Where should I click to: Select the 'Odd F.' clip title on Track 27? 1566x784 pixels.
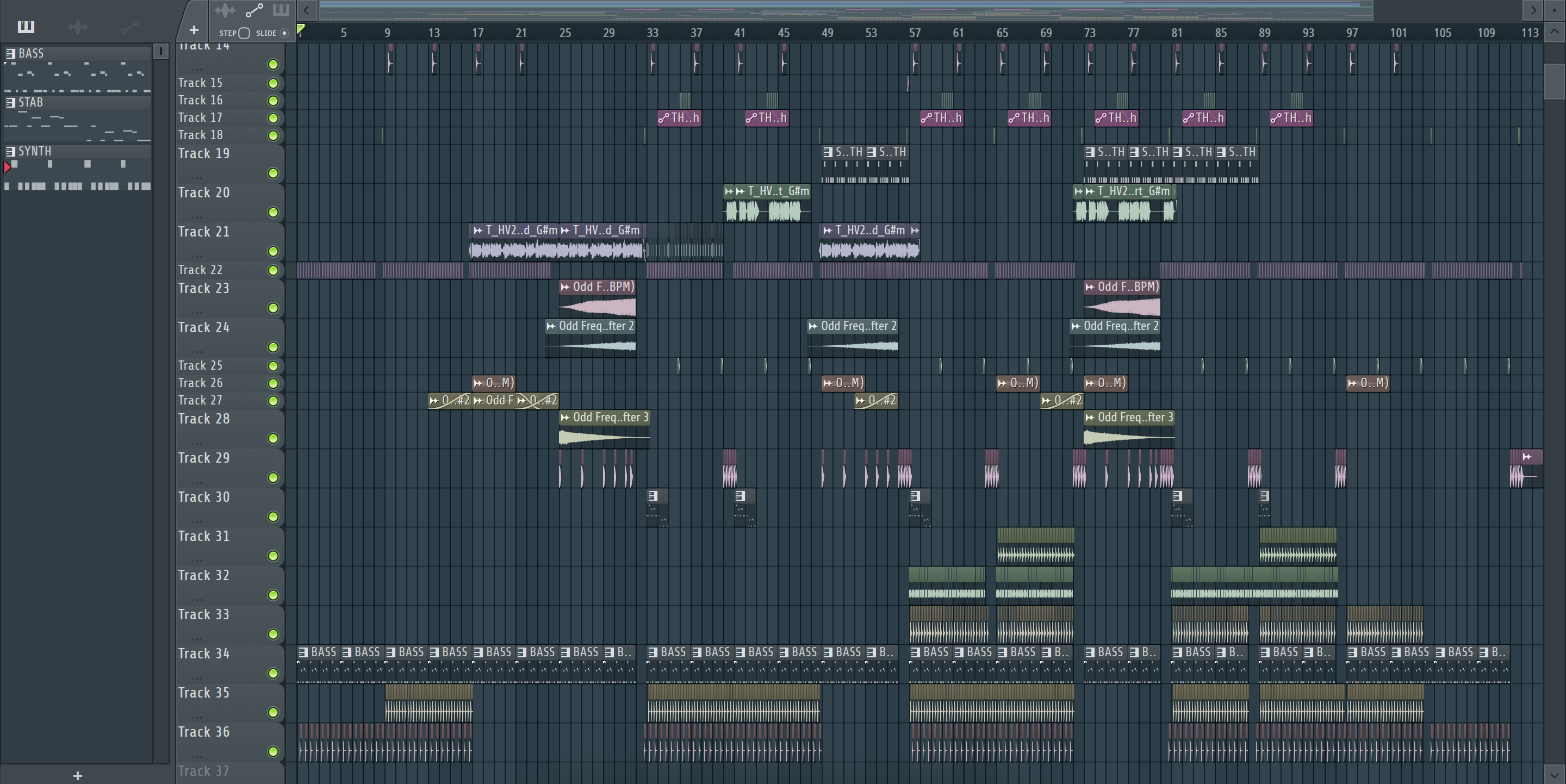(500, 401)
